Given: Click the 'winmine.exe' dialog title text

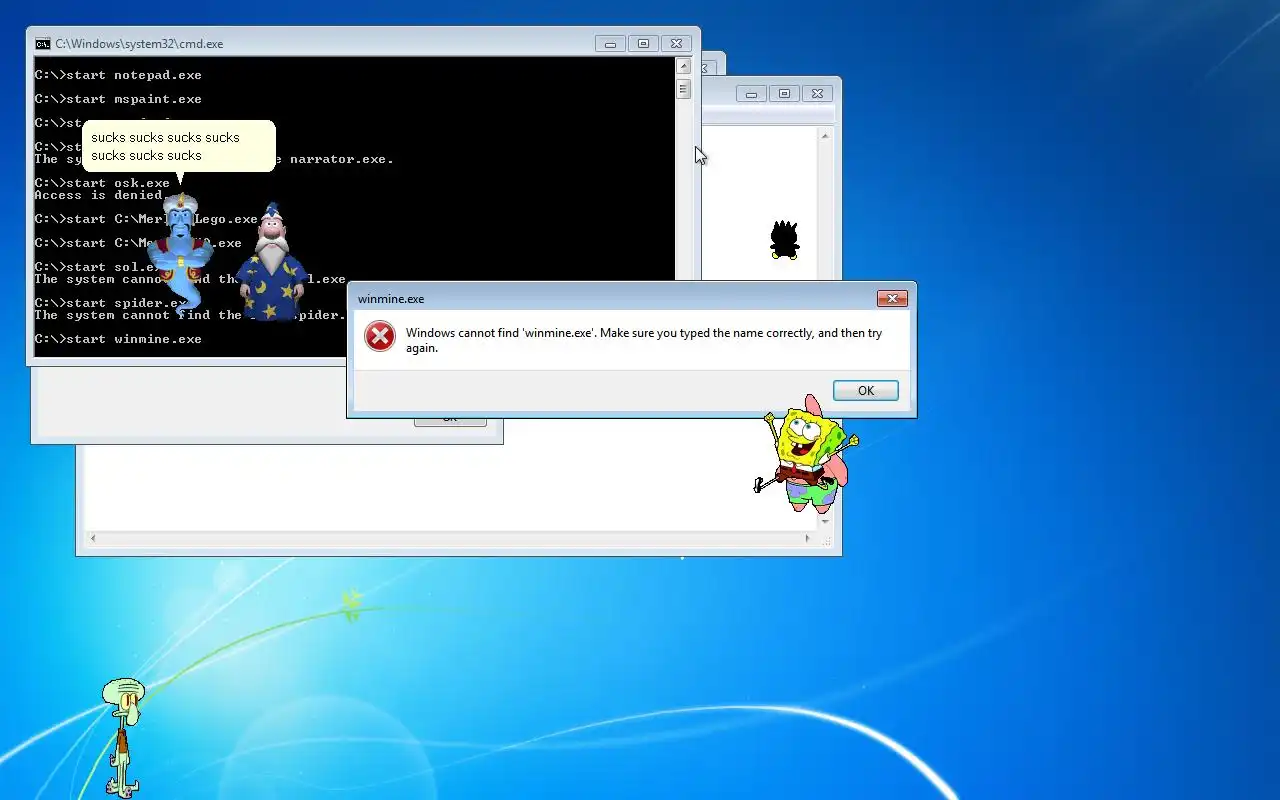Looking at the screenshot, I should click(x=391, y=299).
